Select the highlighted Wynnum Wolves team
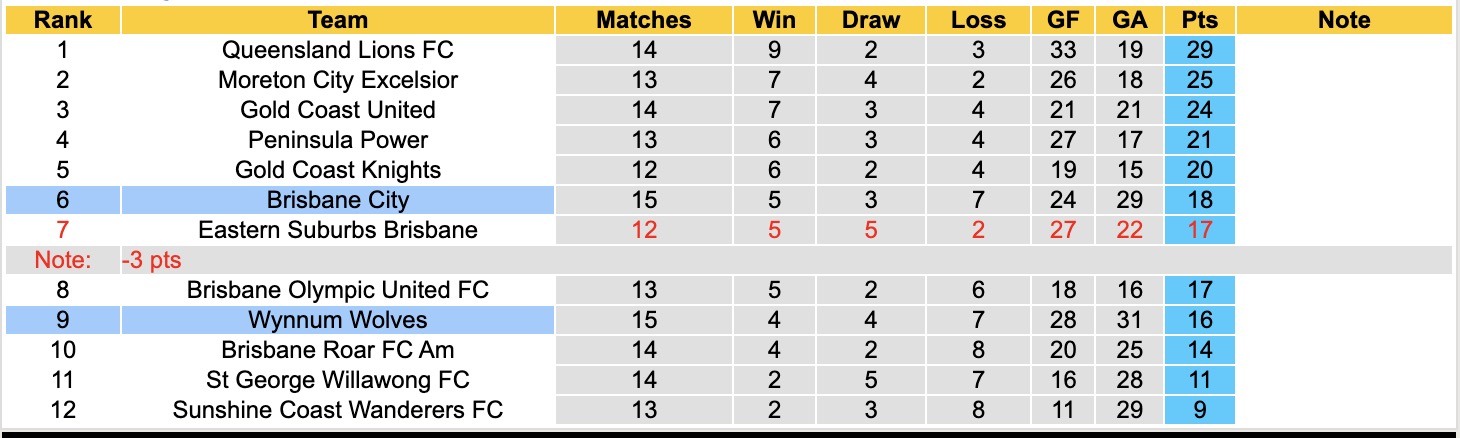The image size is (1460, 438). click(x=338, y=320)
